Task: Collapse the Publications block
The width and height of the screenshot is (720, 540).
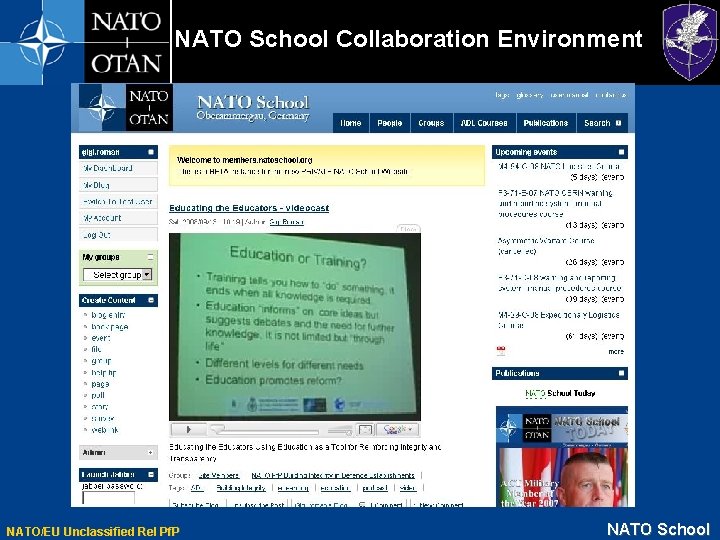Action: (x=621, y=373)
